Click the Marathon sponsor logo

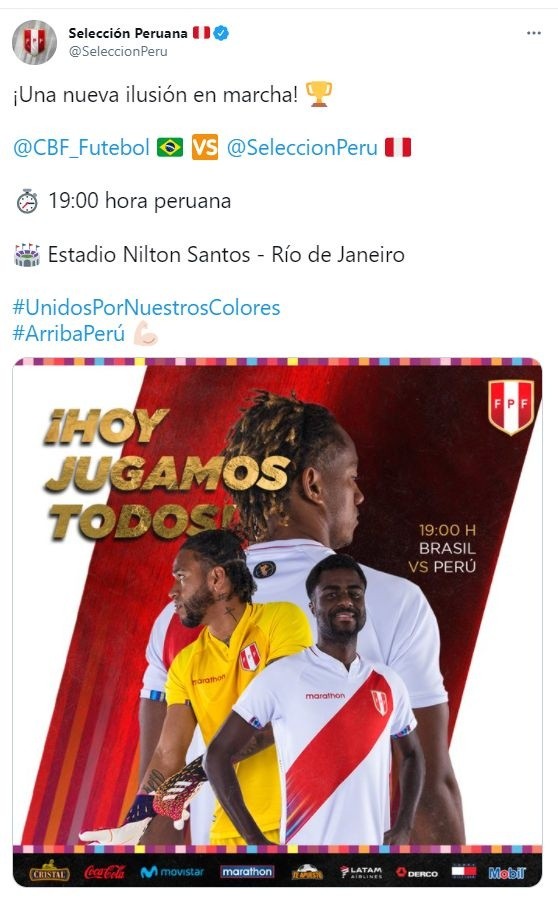(x=247, y=872)
